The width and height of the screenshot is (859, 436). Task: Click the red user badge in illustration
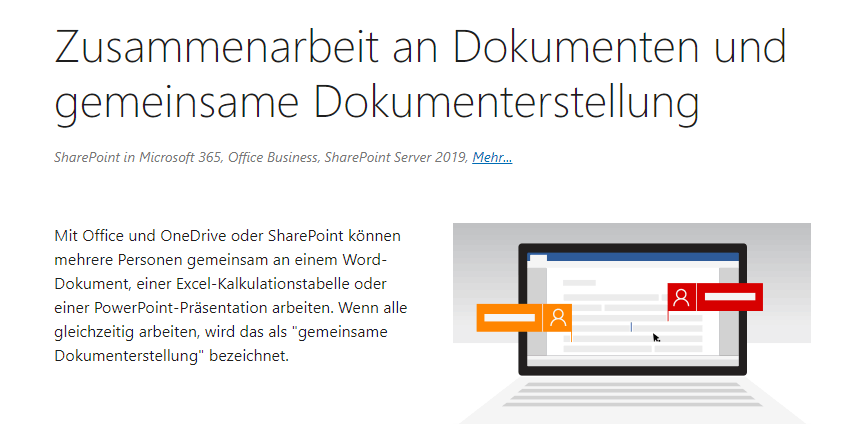tap(715, 297)
